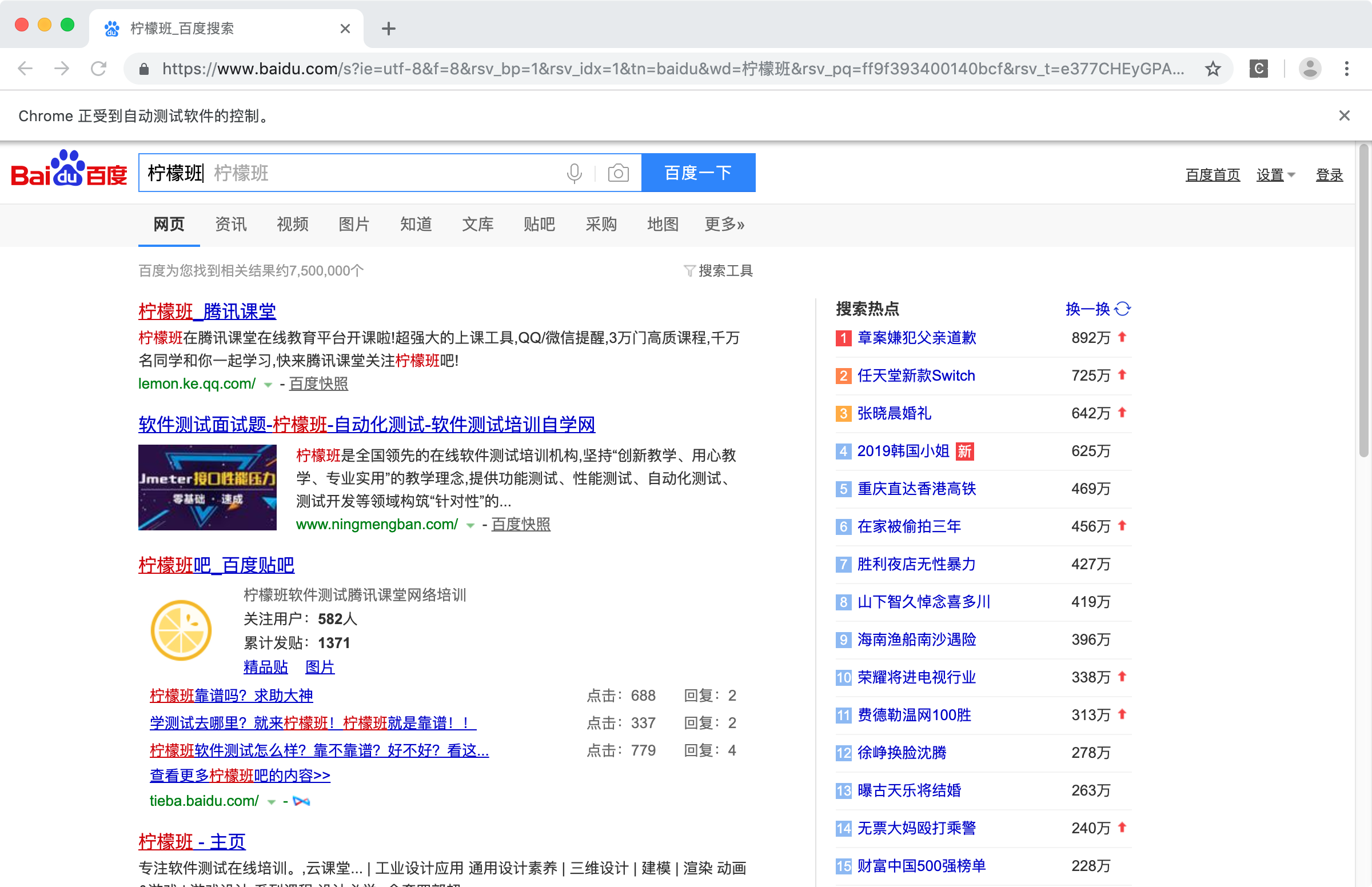The image size is (1372, 887).
Task: Click the page vertical scrollbar
Action: click(1363, 299)
